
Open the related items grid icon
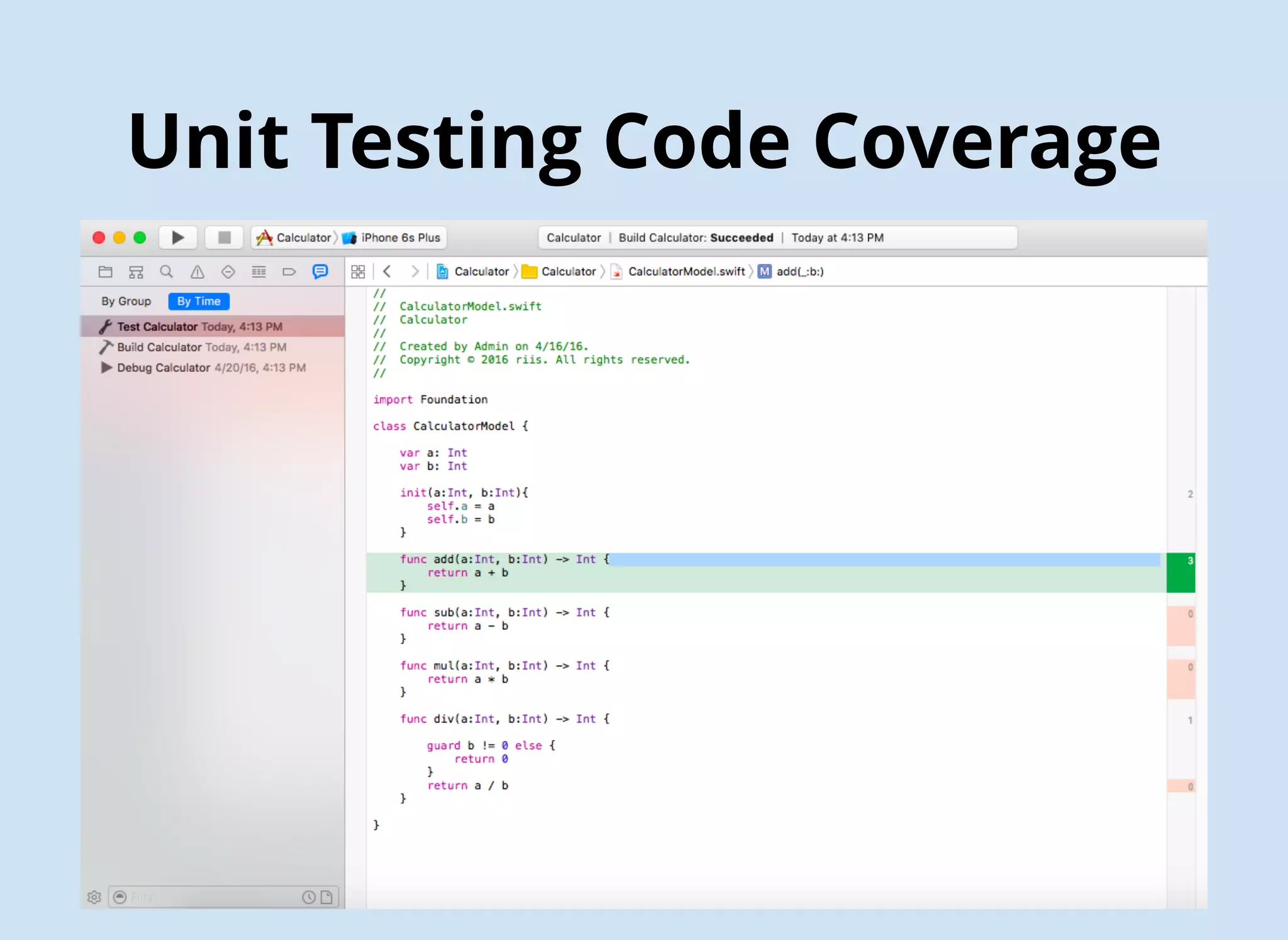tap(358, 272)
